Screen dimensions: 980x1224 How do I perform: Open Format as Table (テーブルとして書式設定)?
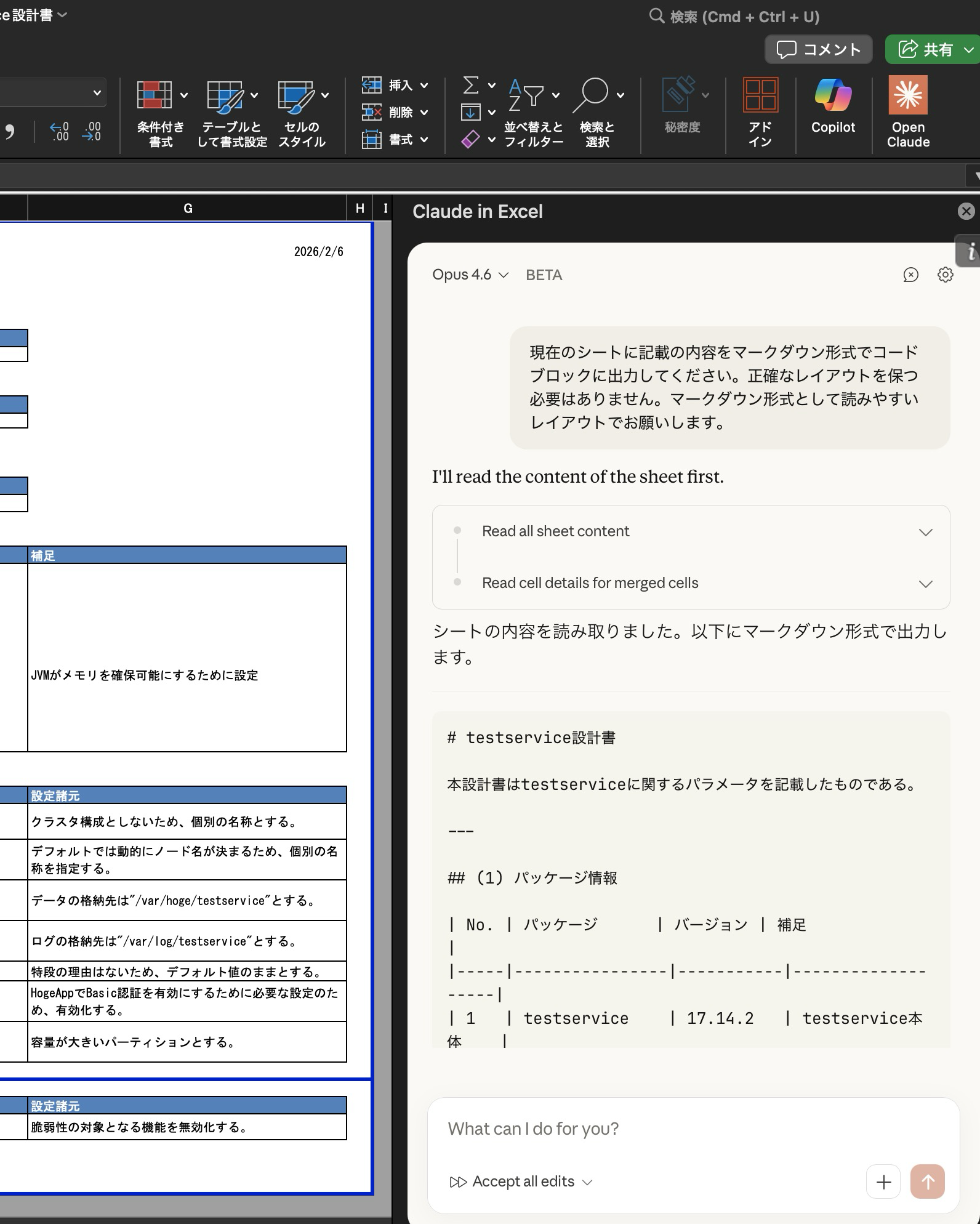tap(232, 114)
